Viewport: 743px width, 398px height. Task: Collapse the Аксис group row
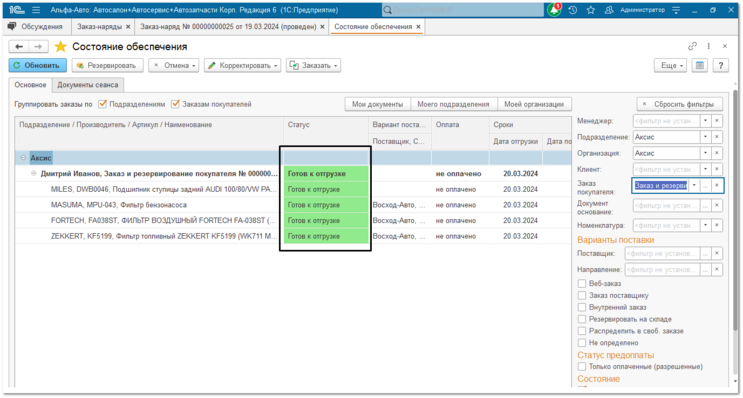click(x=23, y=158)
